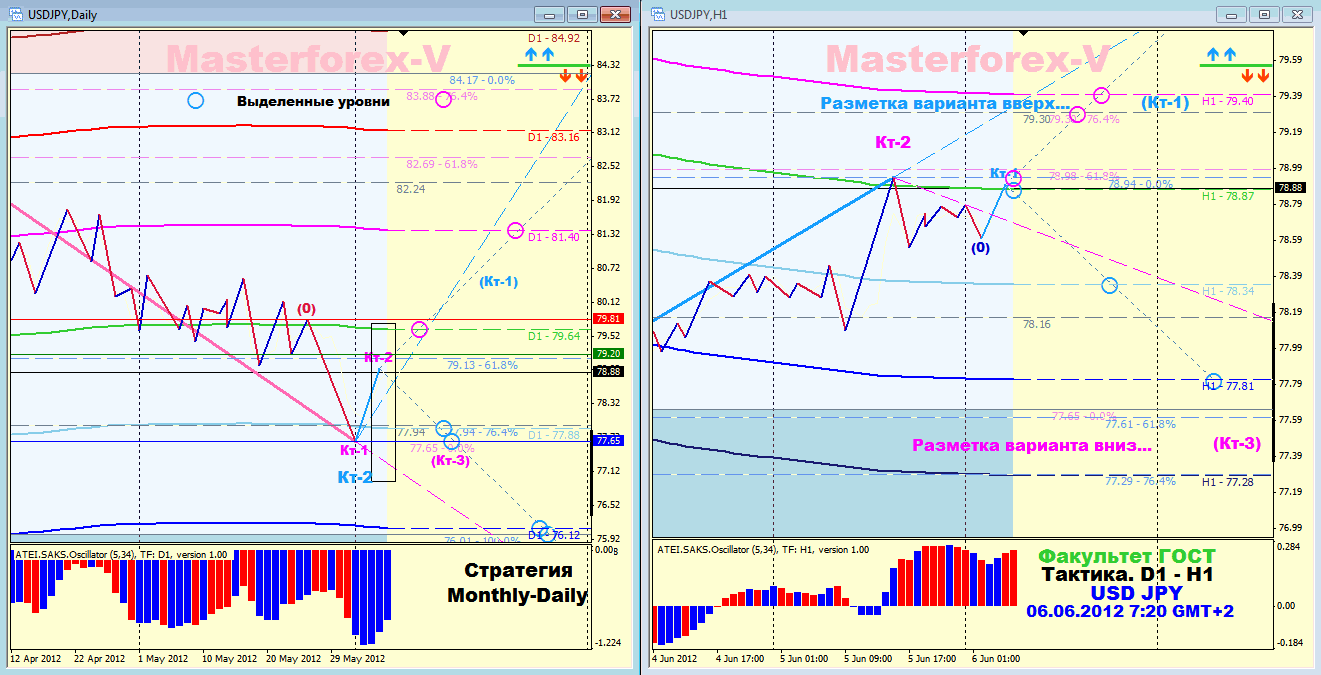Minimize the USDJPY,Daily chart window

coord(549,14)
